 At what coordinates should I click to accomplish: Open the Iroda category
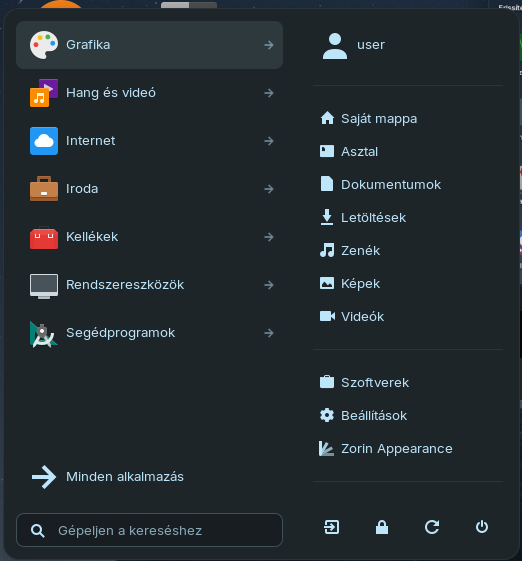[150, 189]
